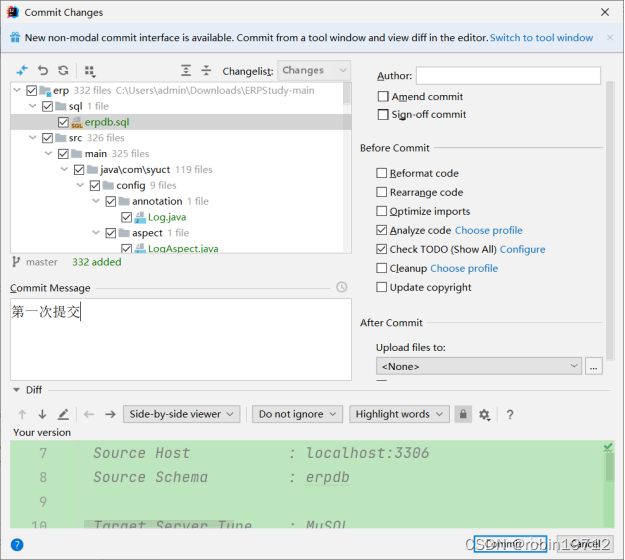Click Configure link for Check TODO
625x560 pixels.
pyautogui.click(x=523, y=249)
